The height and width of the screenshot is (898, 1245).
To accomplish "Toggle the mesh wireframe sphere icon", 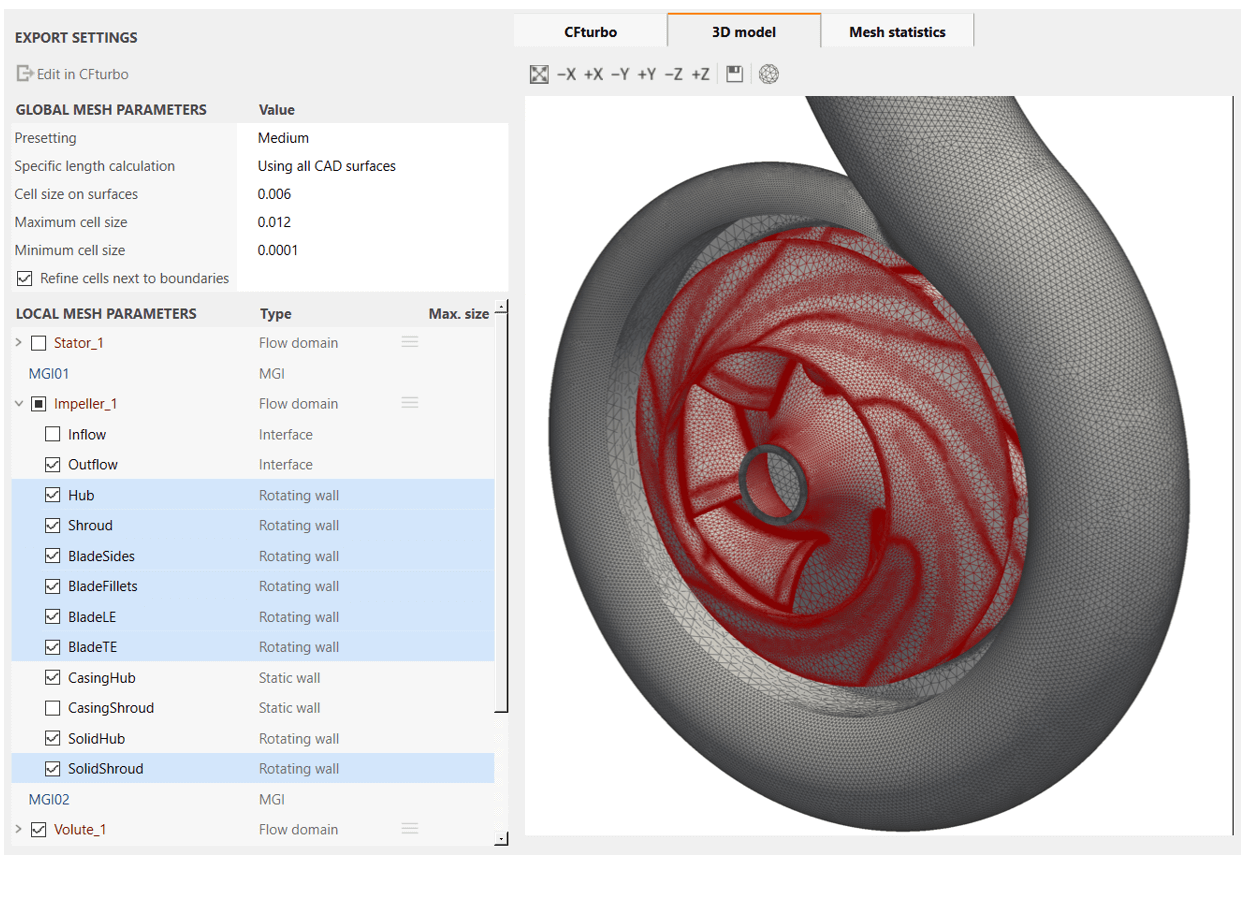I will coord(769,74).
